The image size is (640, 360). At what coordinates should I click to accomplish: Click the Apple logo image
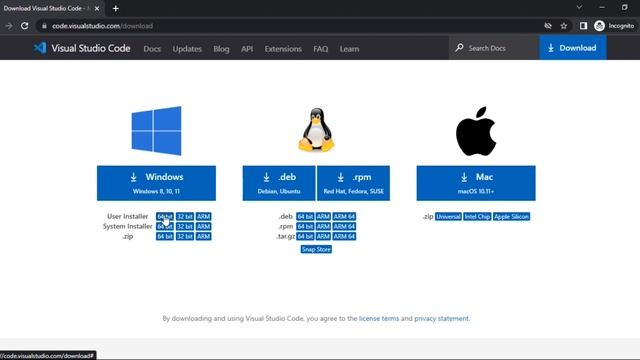476,131
